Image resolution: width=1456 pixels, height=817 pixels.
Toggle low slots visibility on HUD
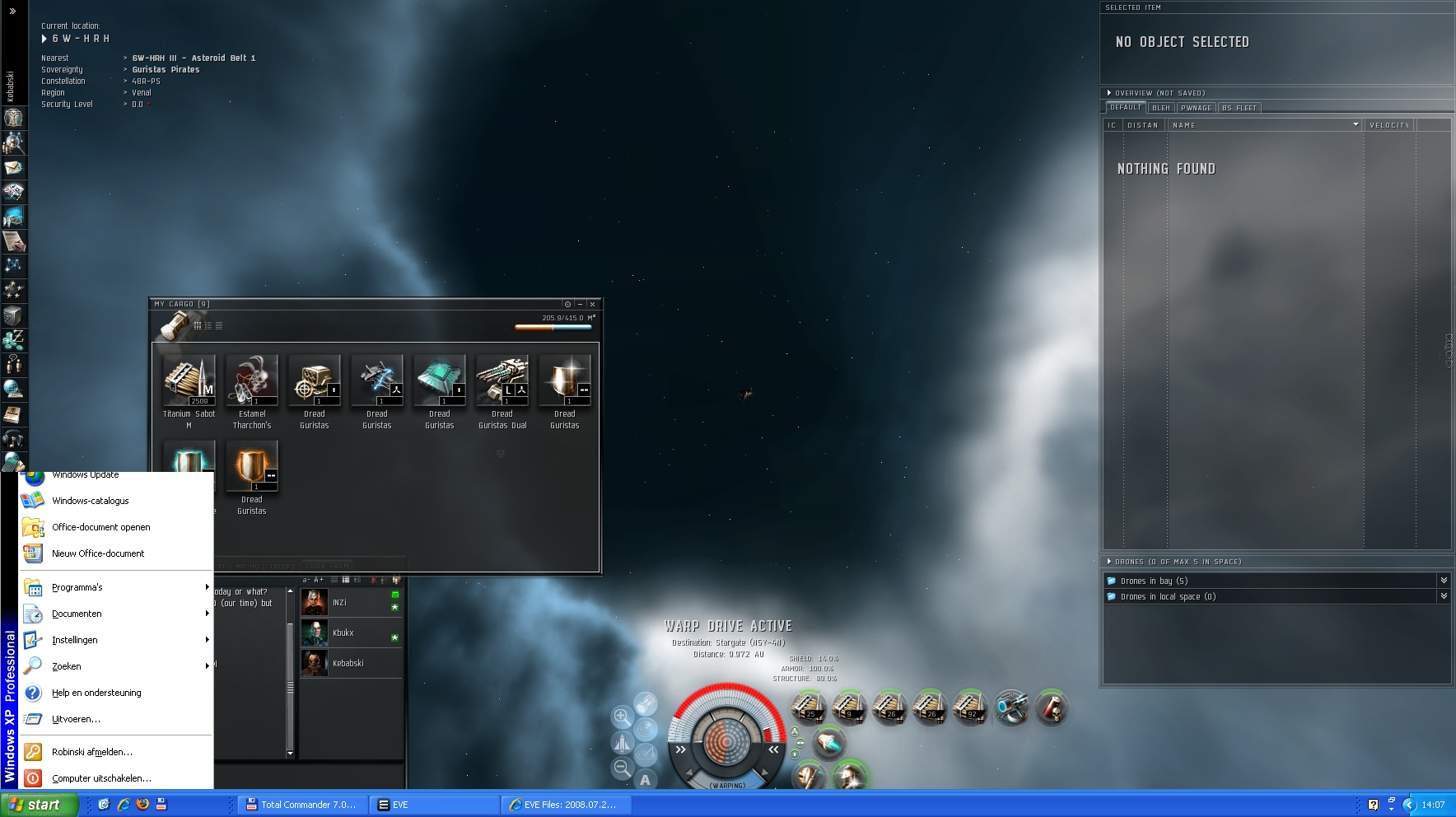795,754
